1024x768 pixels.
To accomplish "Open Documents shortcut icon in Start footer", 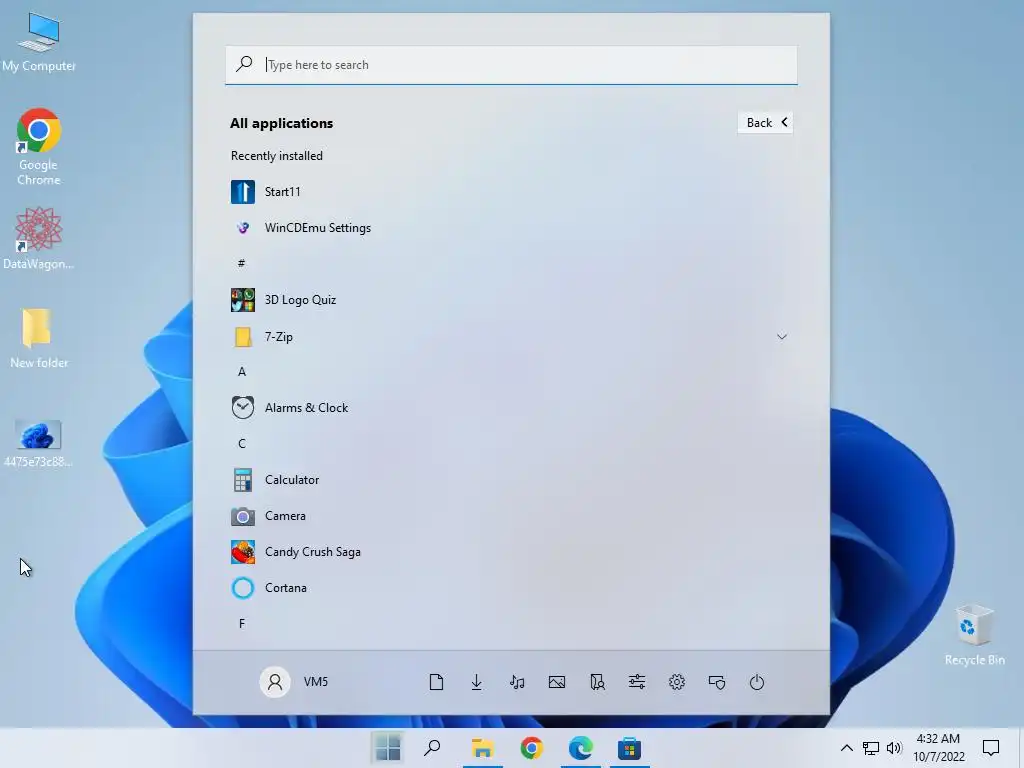I will (x=436, y=682).
